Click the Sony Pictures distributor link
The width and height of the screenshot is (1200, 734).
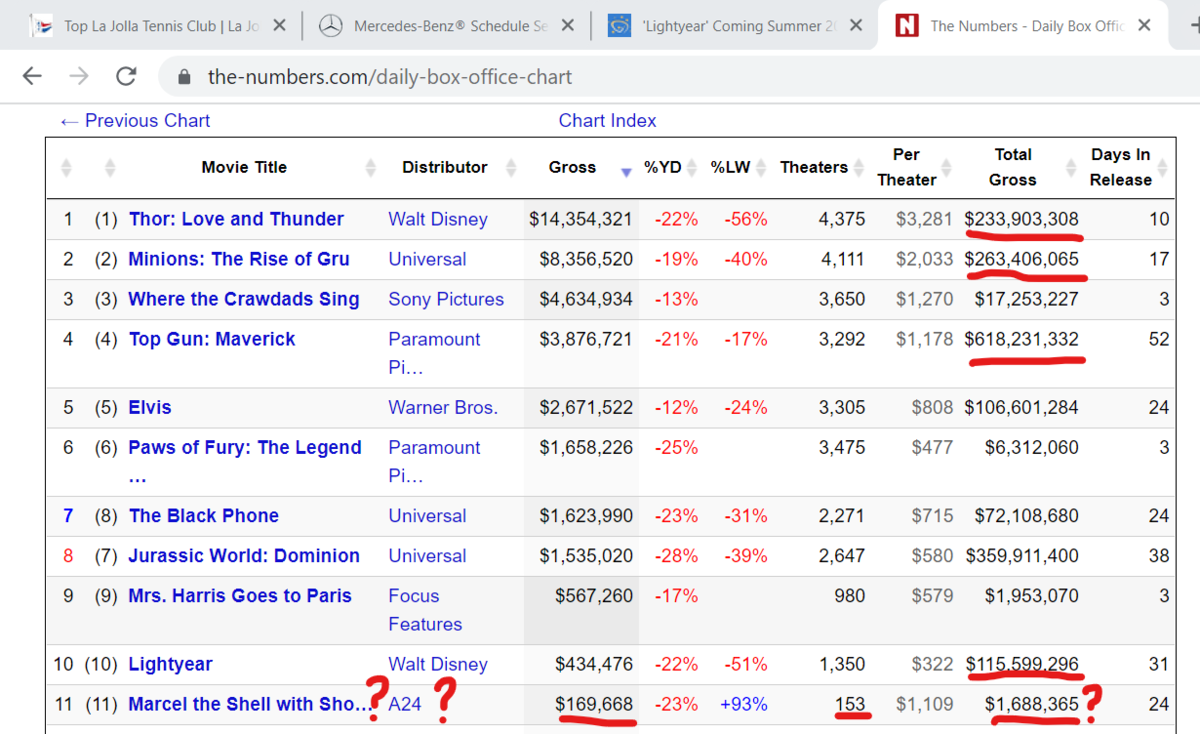click(446, 299)
